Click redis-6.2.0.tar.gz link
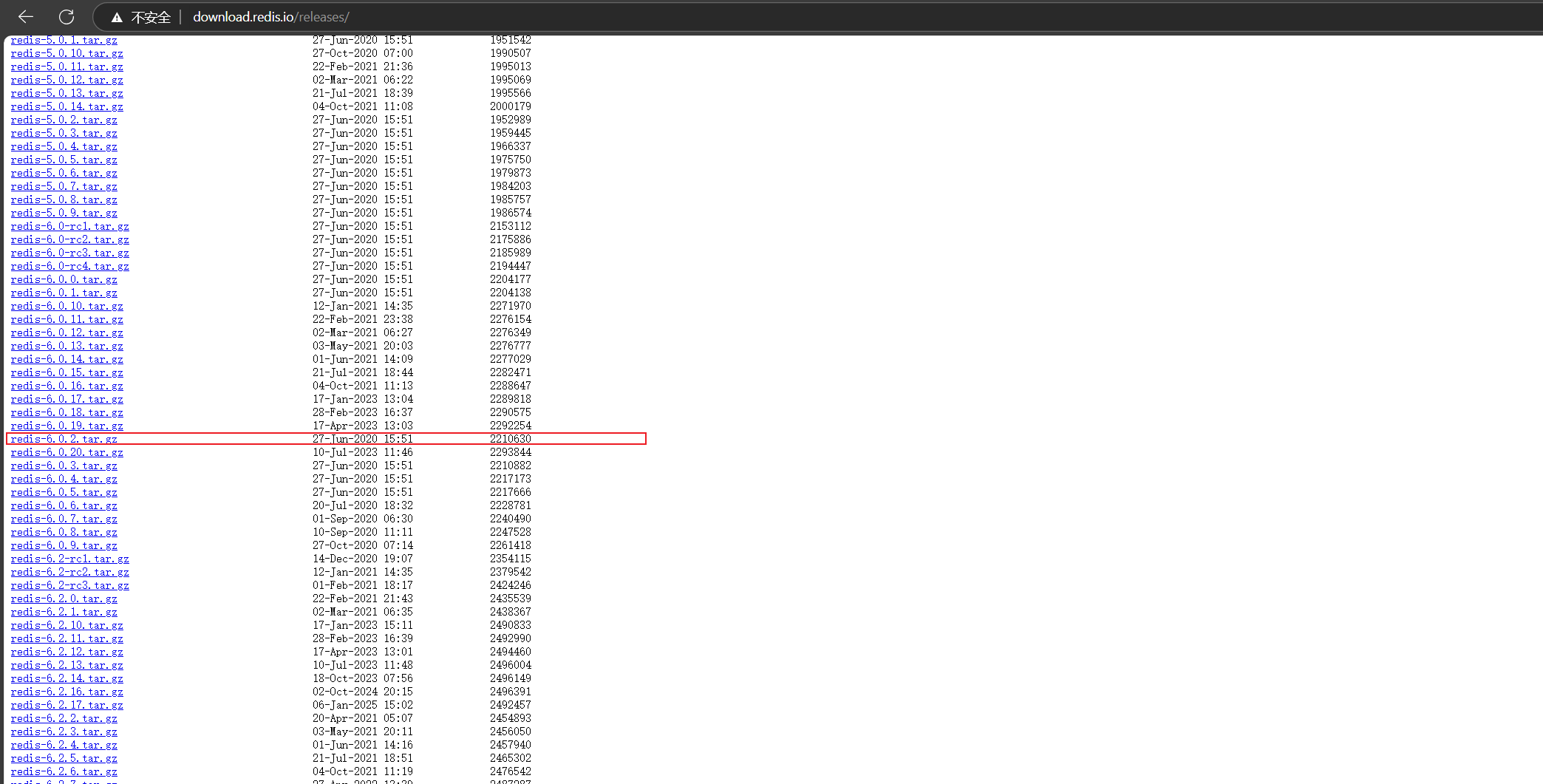 tap(64, 599)
